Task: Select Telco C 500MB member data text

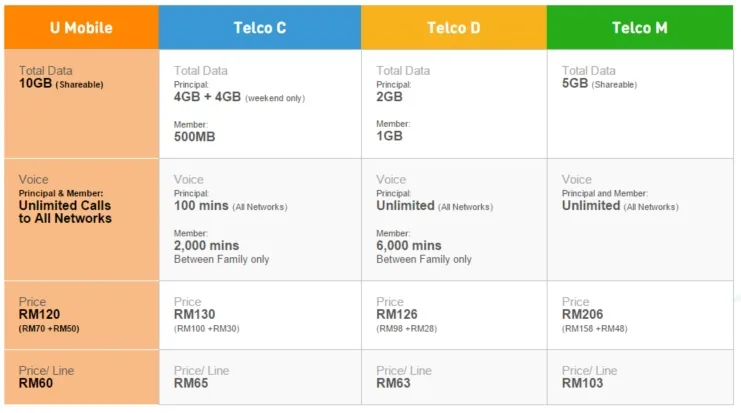Action: [x=194, y=137]
